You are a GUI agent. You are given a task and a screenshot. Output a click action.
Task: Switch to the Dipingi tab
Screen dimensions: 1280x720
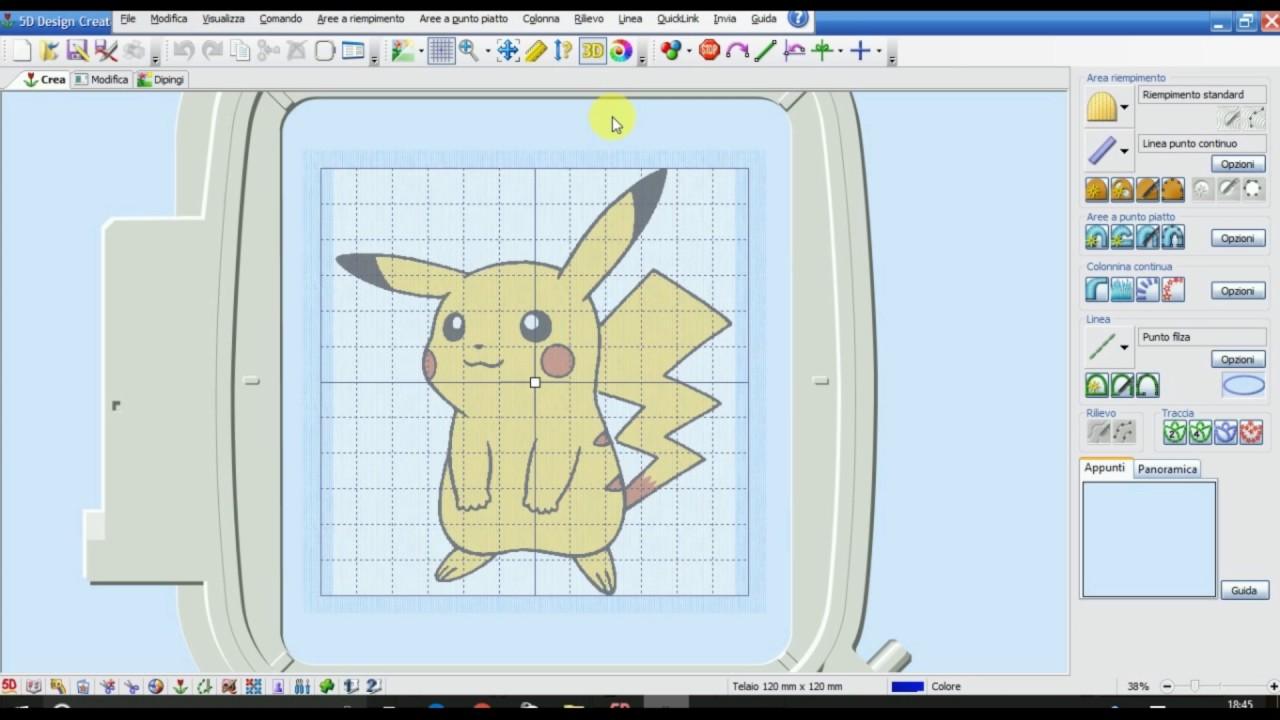point(161,79)
